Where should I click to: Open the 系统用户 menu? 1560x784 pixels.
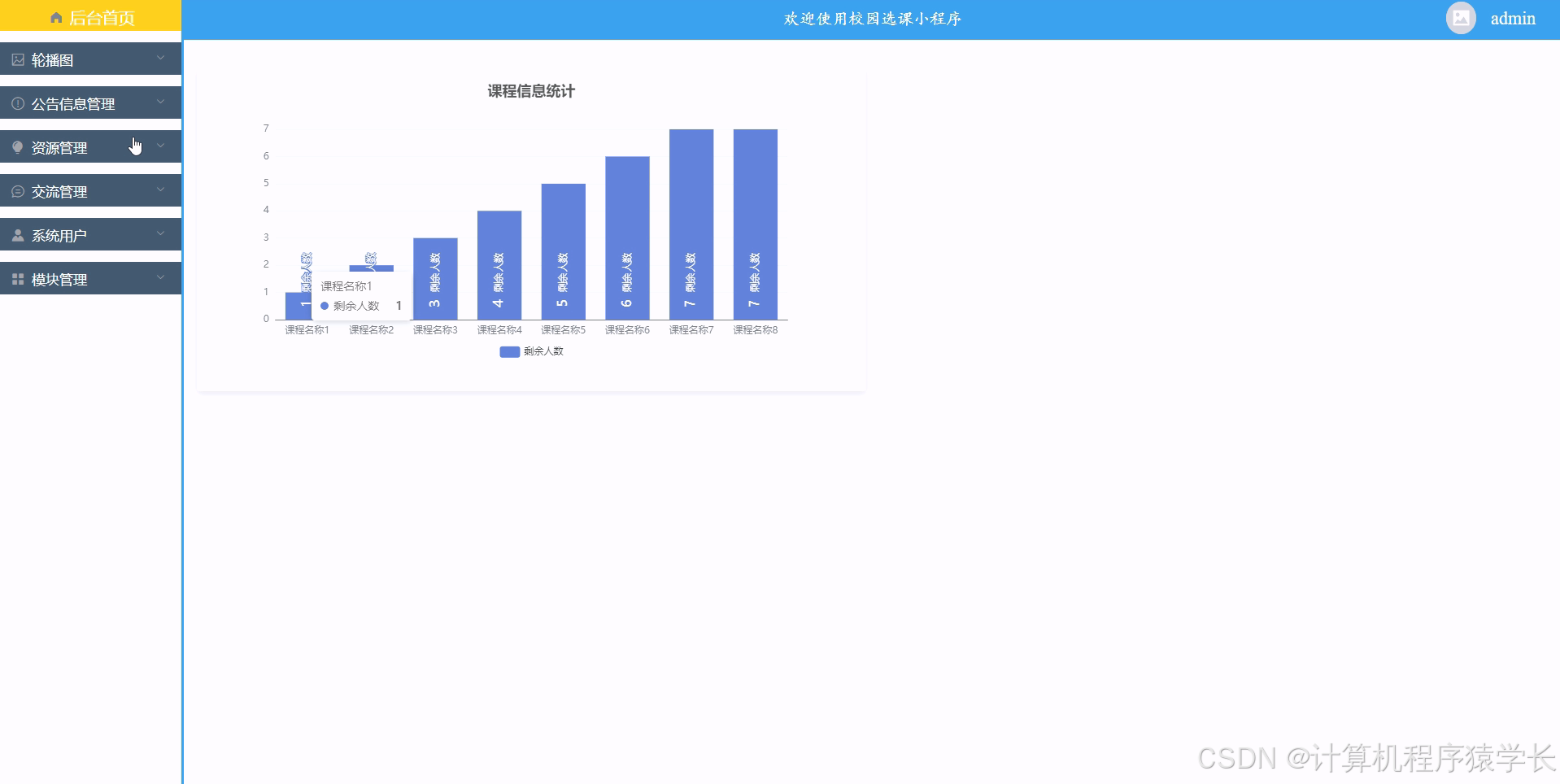coord(90,235)
